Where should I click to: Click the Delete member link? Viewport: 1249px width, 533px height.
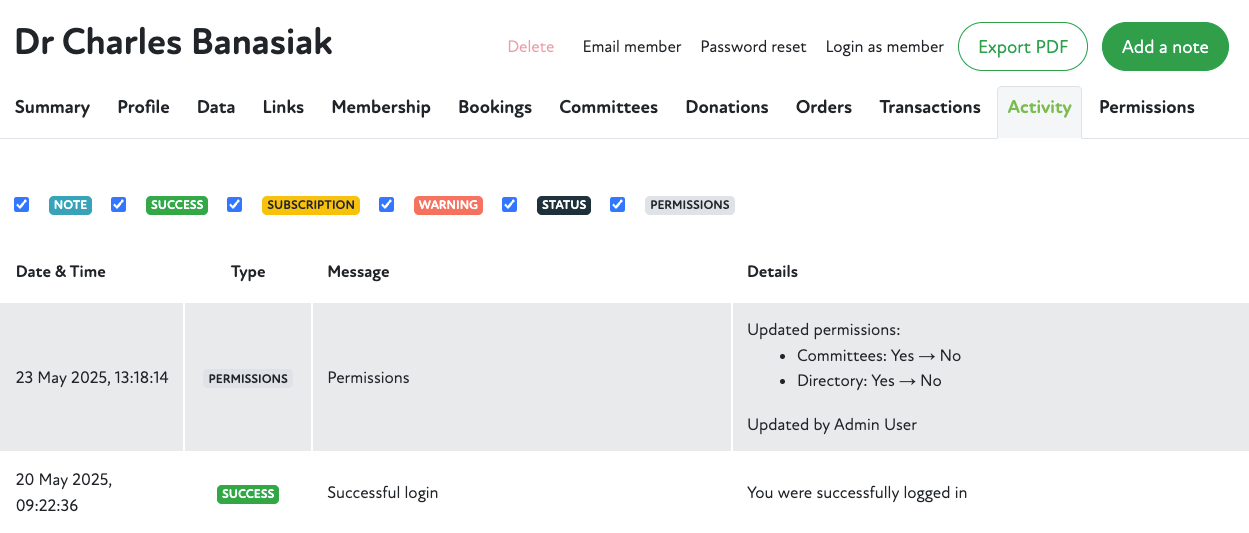(x=530, y=47)
